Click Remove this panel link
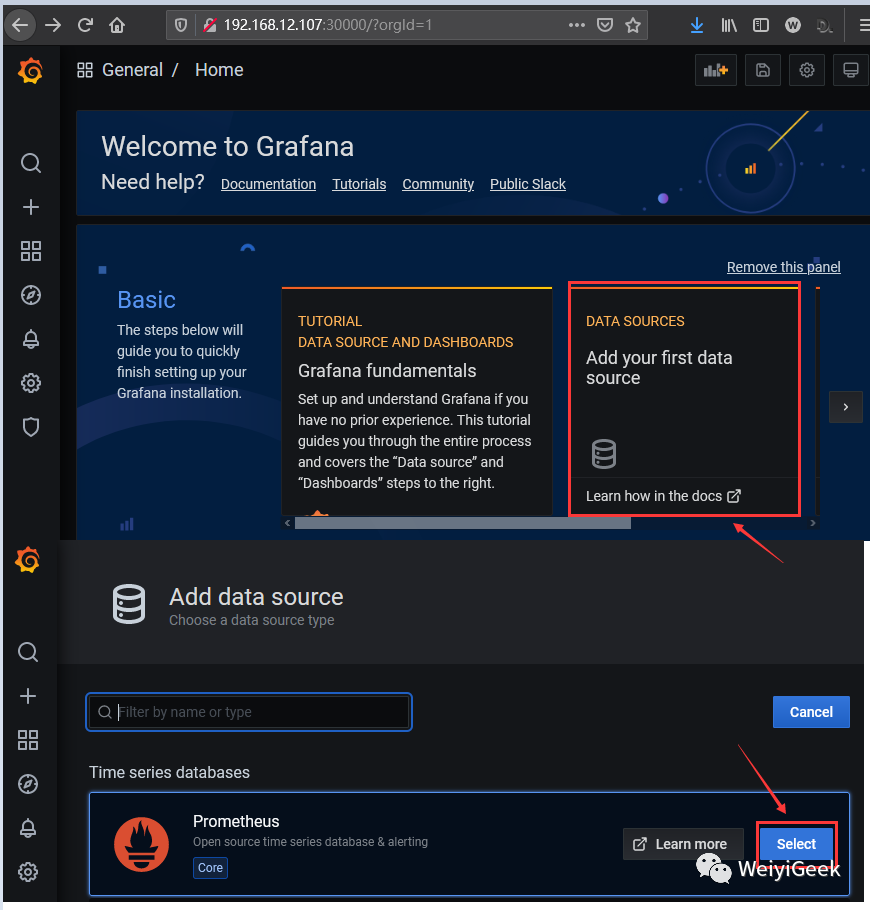Screen dimensions: 870x910 point(784,267)
